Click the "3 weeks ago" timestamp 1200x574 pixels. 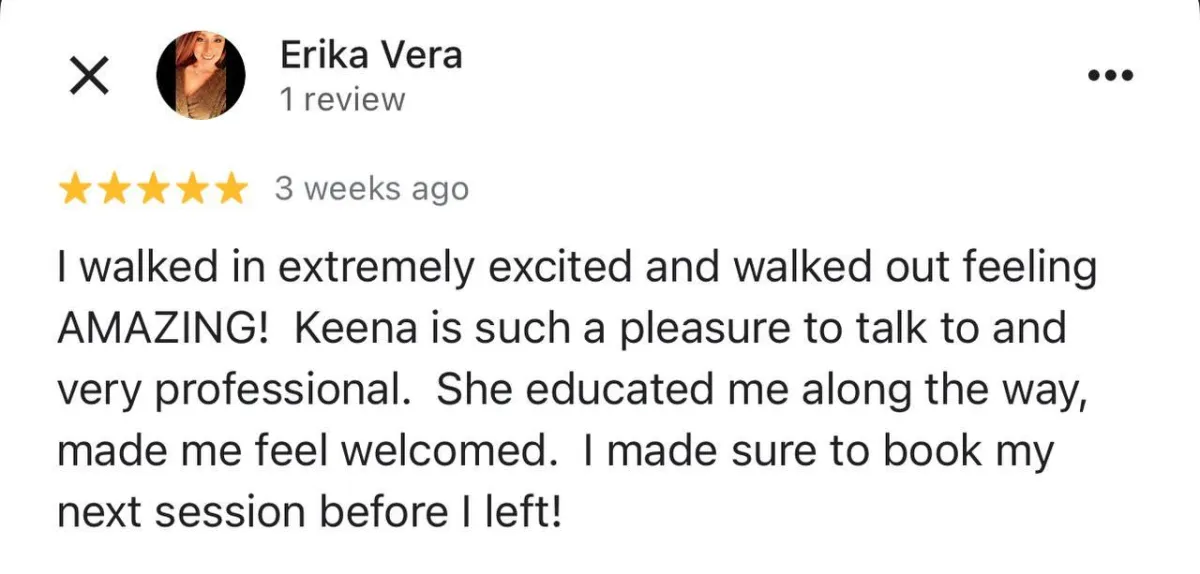(371, 189)
